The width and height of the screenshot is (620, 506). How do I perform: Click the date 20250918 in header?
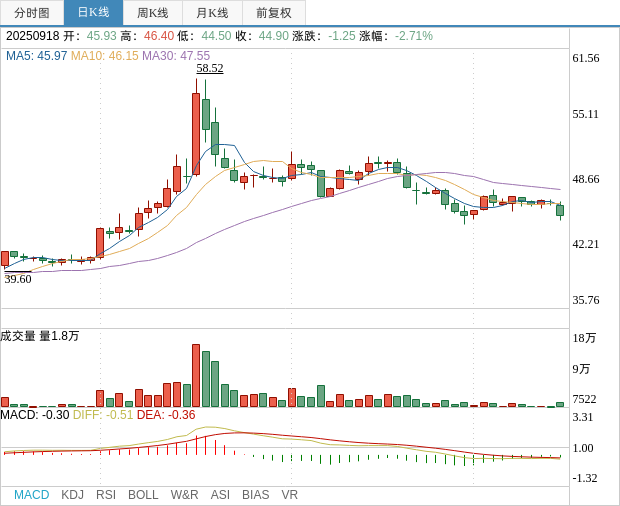[x=33, y=36]
